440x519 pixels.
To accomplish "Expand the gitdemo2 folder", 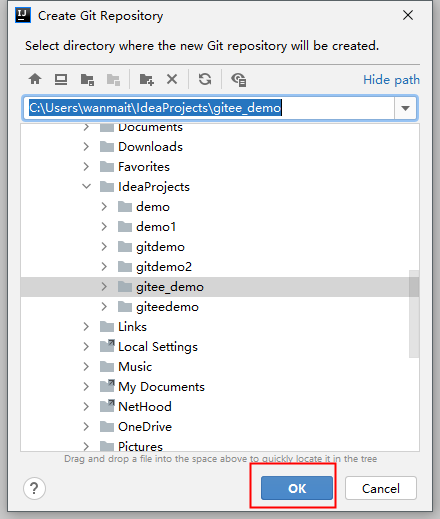I will (104, 267).
